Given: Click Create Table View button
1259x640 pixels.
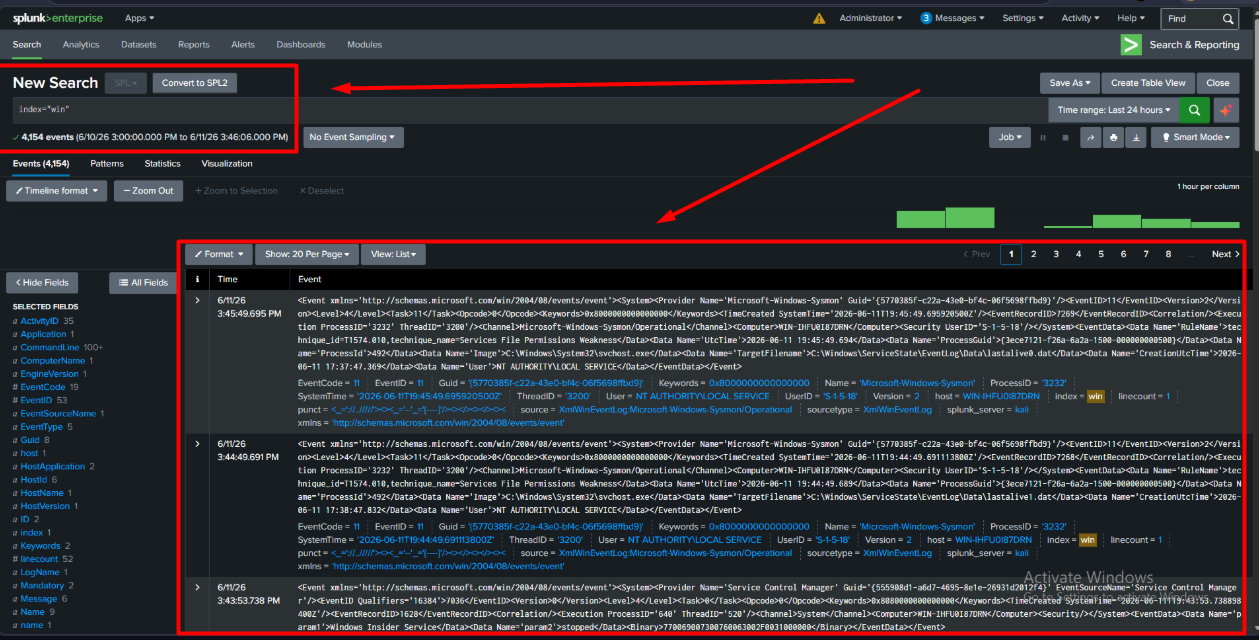Looking at the screenshot, I should click(x=1148, y=83).
